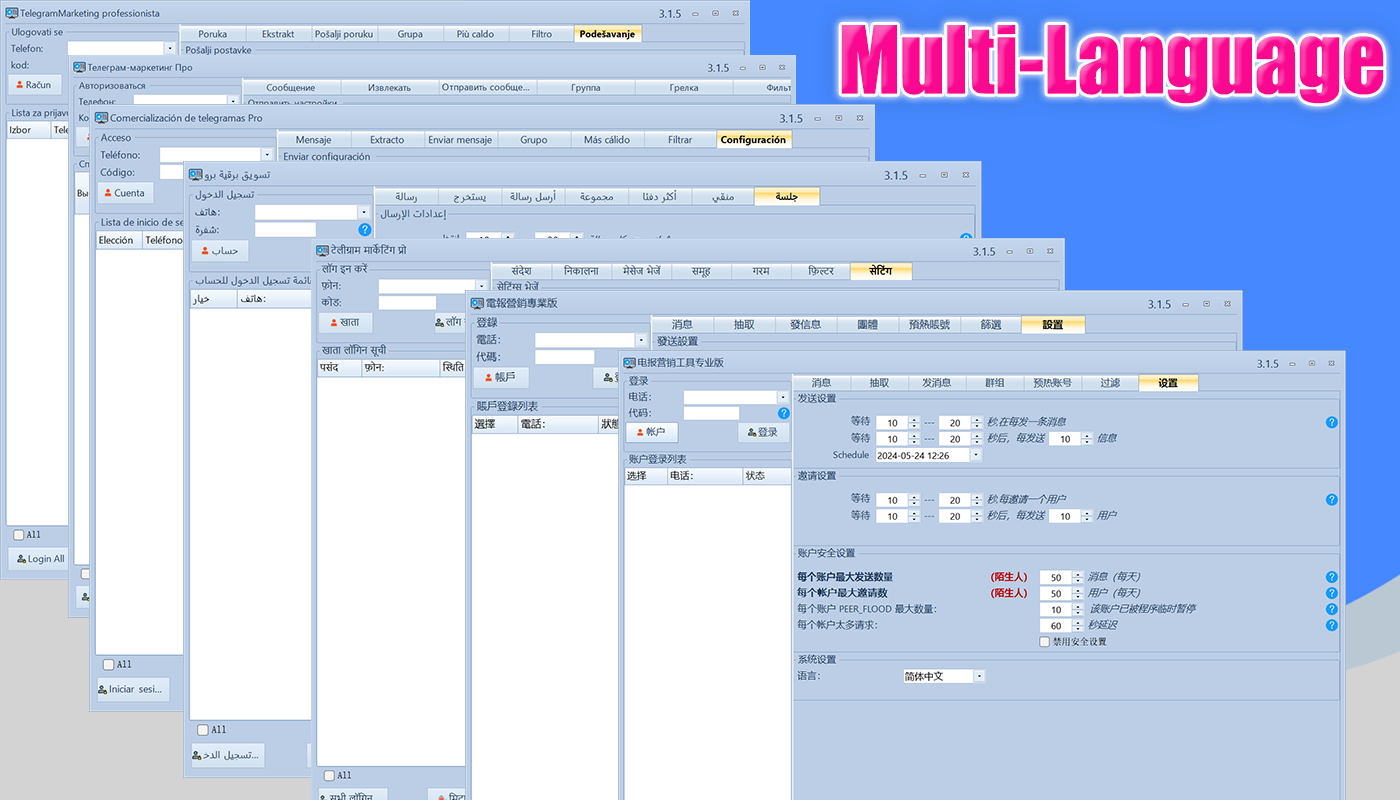Minimize the 电报营销工具专业版 window

coord(1291,363)
